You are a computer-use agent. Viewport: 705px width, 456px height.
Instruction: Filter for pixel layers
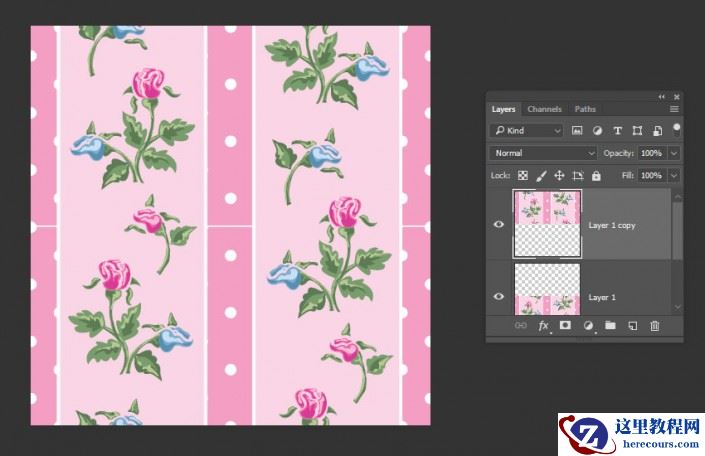pyautogui.click(x=577, y=130)
